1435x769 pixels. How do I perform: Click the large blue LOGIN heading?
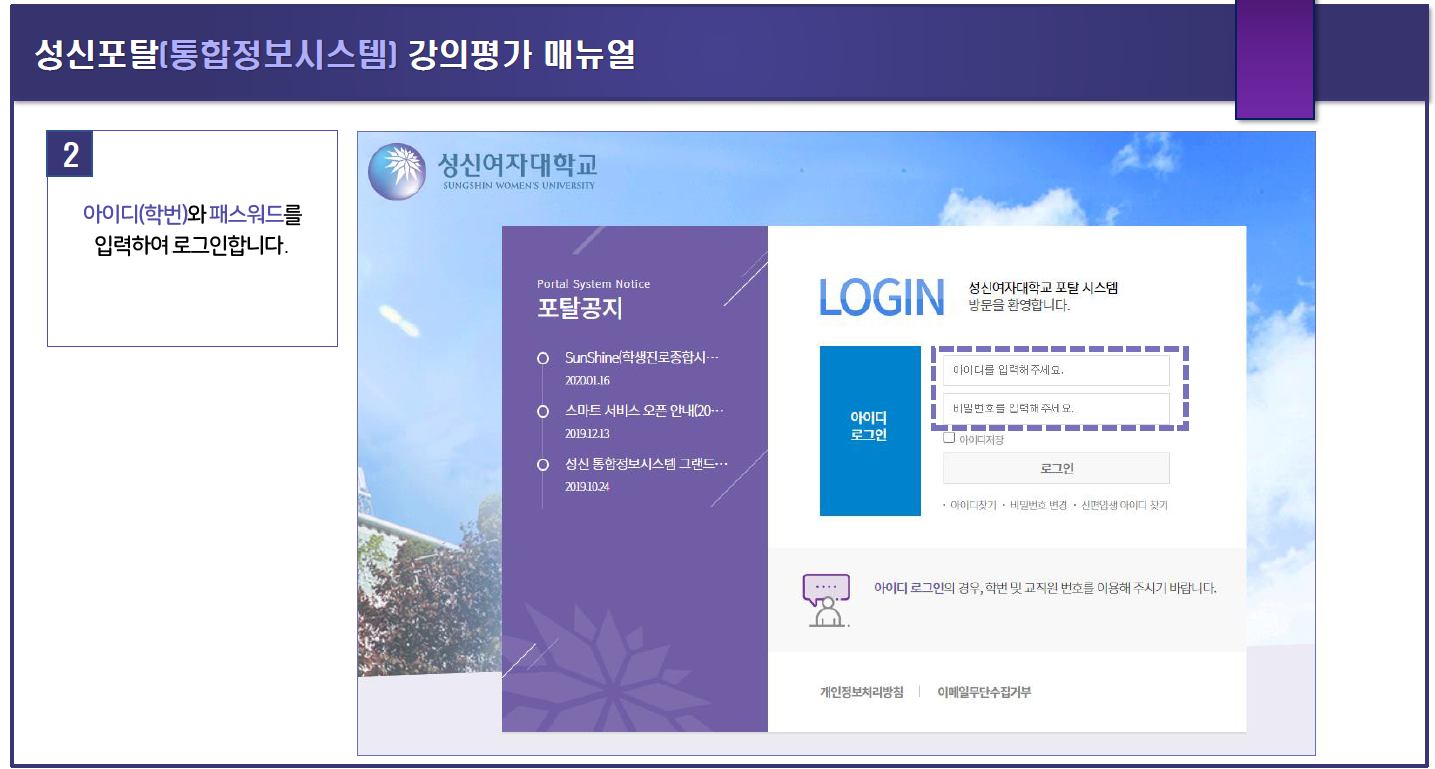point(881,297)
